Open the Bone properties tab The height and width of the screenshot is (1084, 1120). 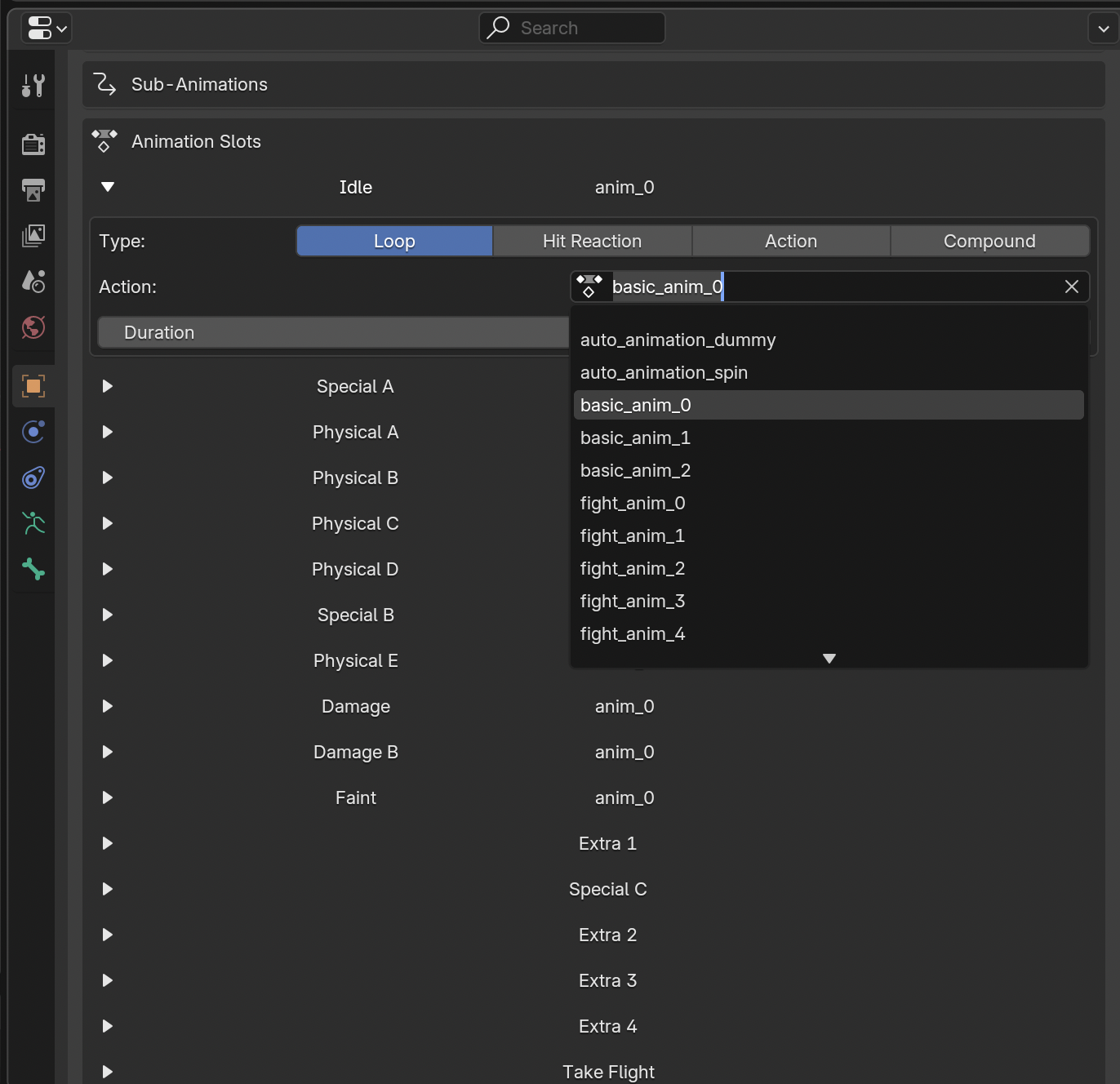33,569
